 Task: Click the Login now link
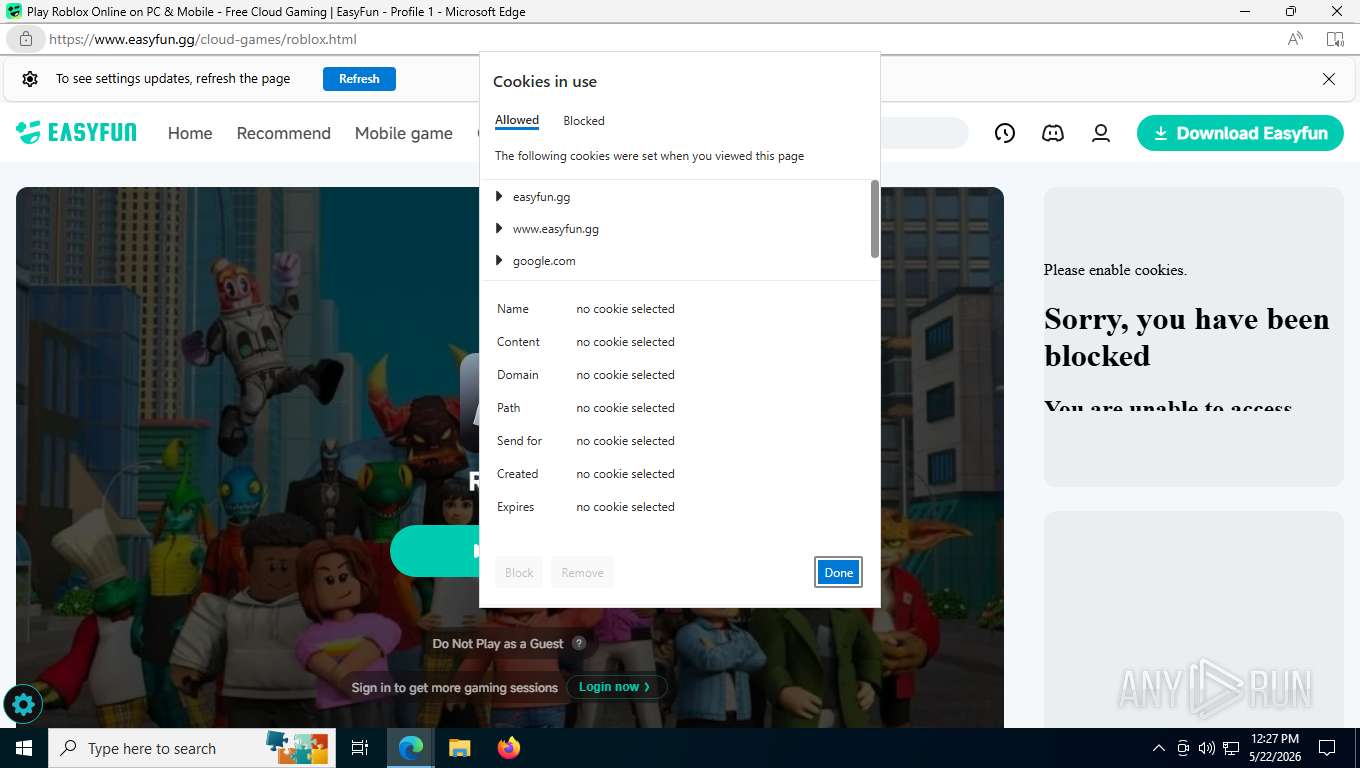pyautogui.click(x=616, y=687)
